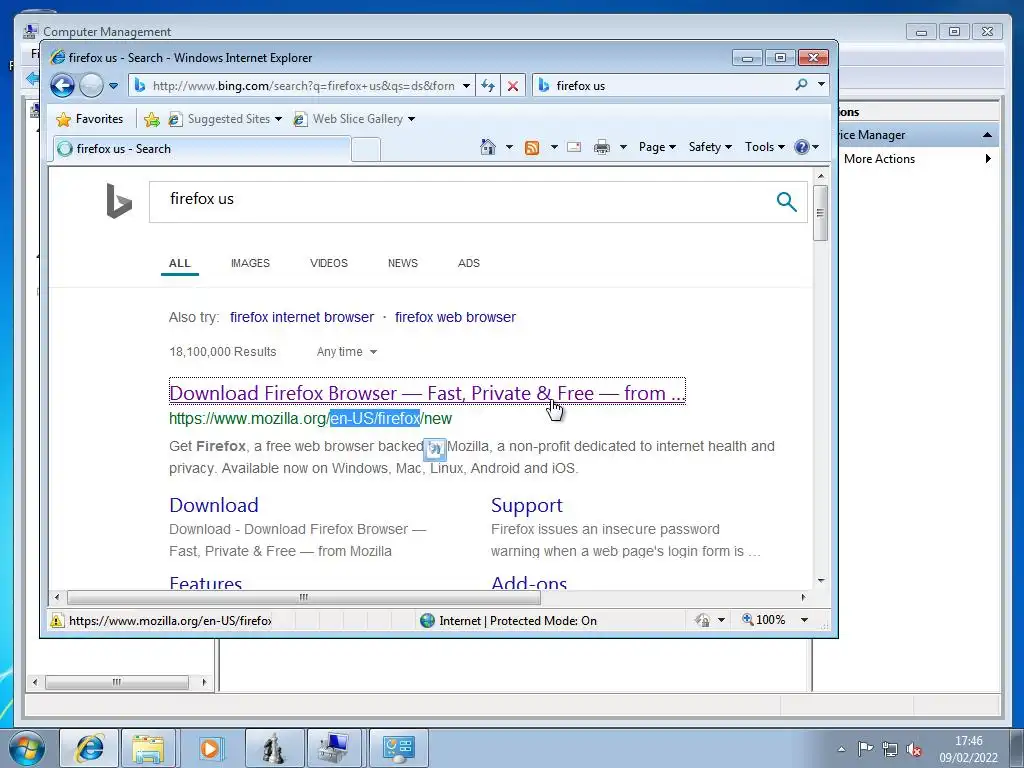Open Windows Media Player on taskbar
This screenshot has height=768, width=1024.
210,748
